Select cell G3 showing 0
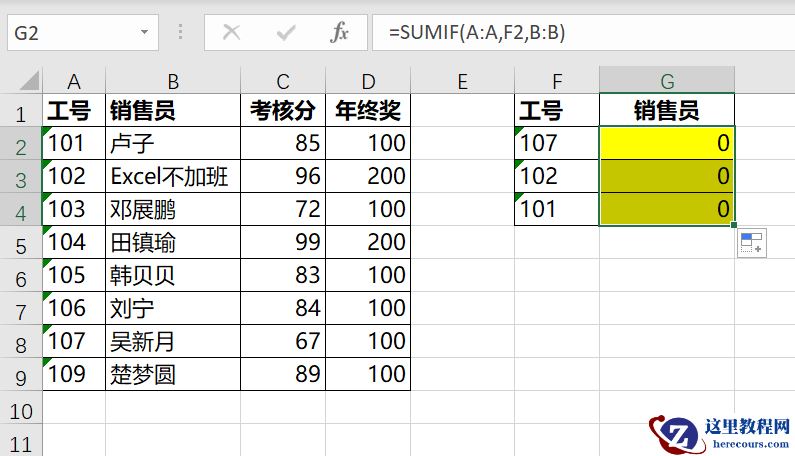Screen dimensions: 795x456 (667, 176)
